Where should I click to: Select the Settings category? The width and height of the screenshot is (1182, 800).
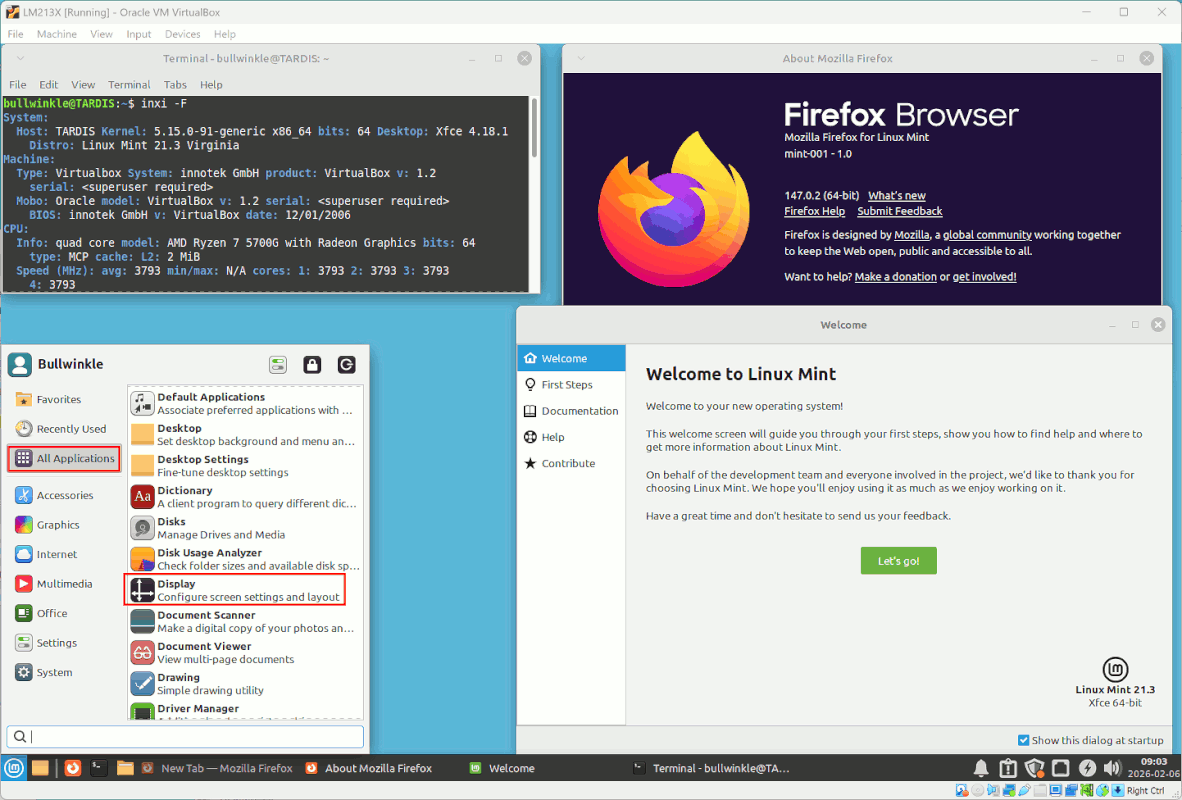point(64,643)
